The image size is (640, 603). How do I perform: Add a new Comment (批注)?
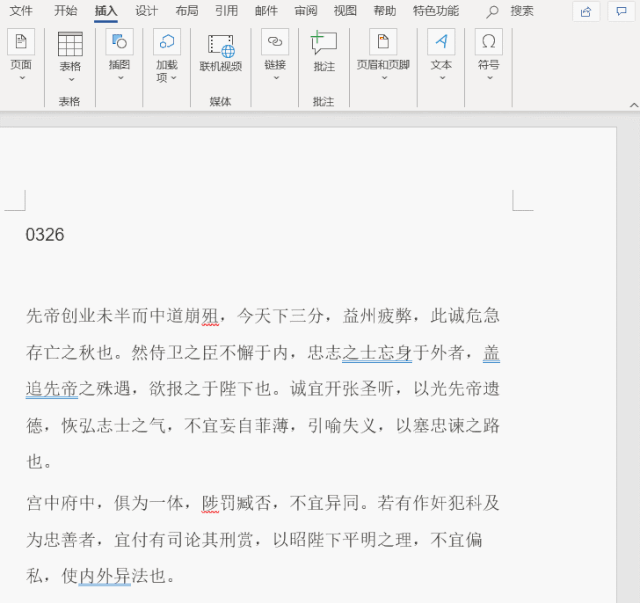point(324,43)
